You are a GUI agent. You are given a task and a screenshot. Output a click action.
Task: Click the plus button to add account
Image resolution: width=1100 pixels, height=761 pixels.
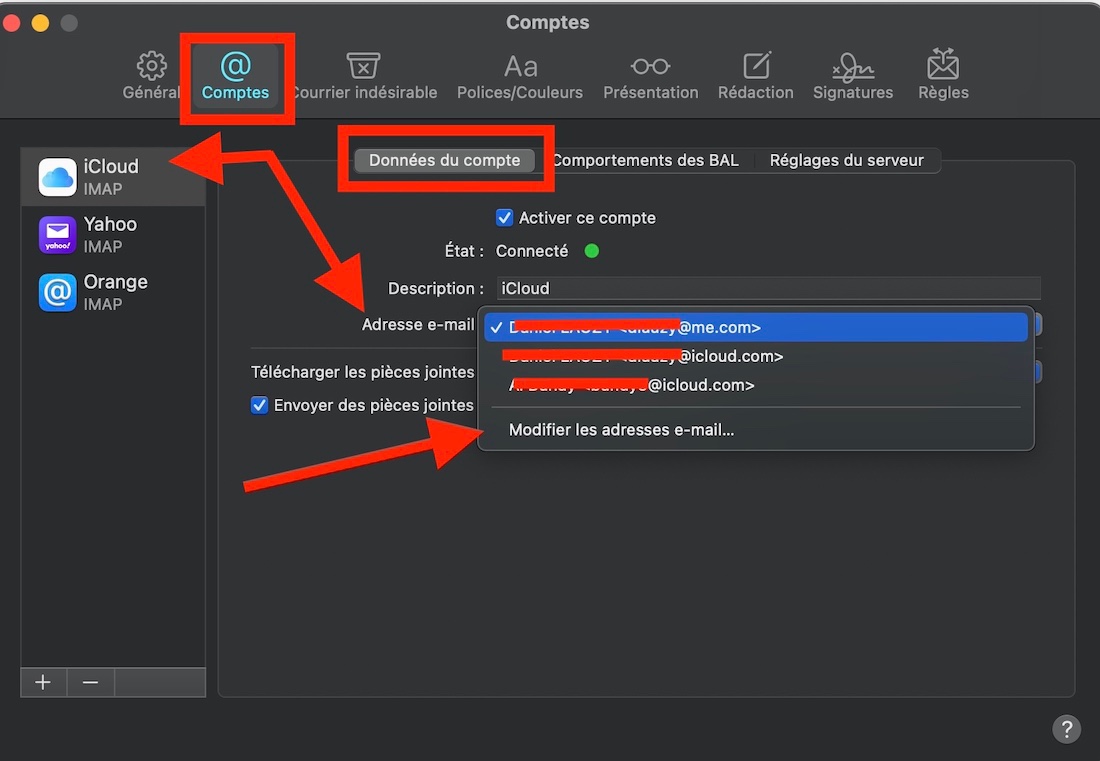point(43,682)
